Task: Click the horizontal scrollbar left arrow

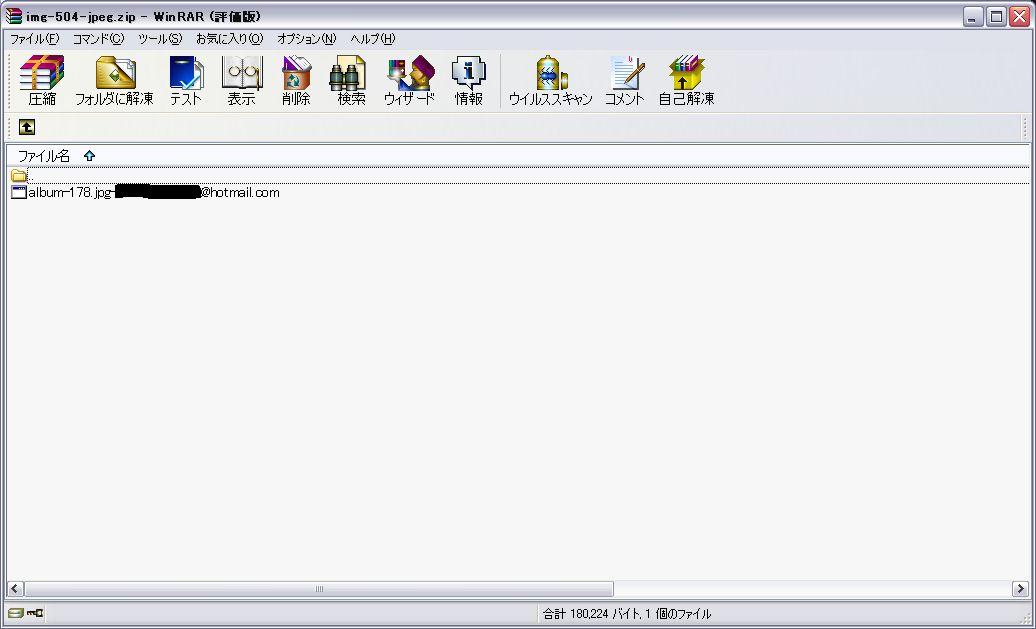Action: (x=15, y=589)
